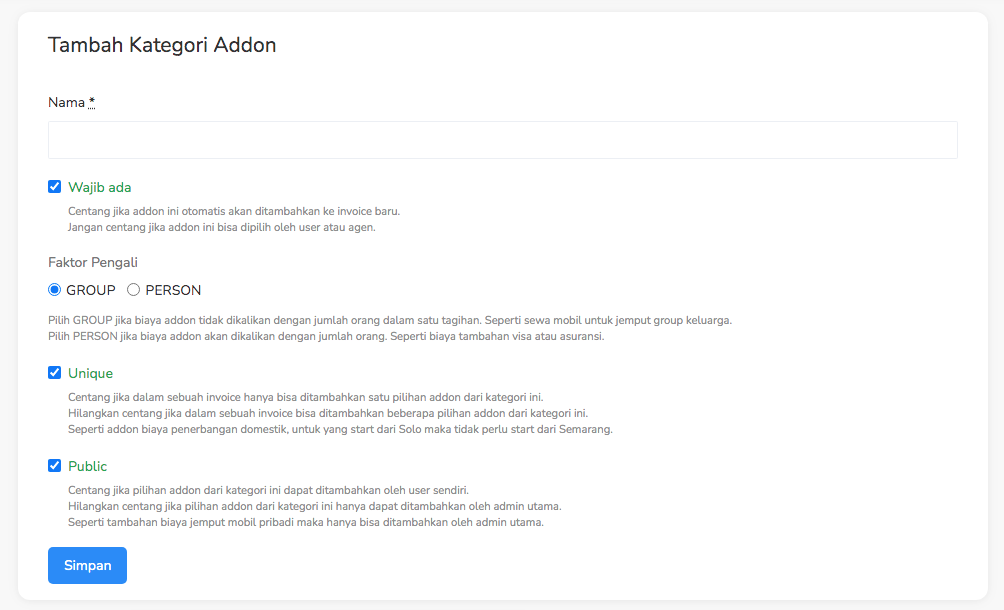Uncheck the Public checkbox box
1004x610 pixels.
pos(55,466)
